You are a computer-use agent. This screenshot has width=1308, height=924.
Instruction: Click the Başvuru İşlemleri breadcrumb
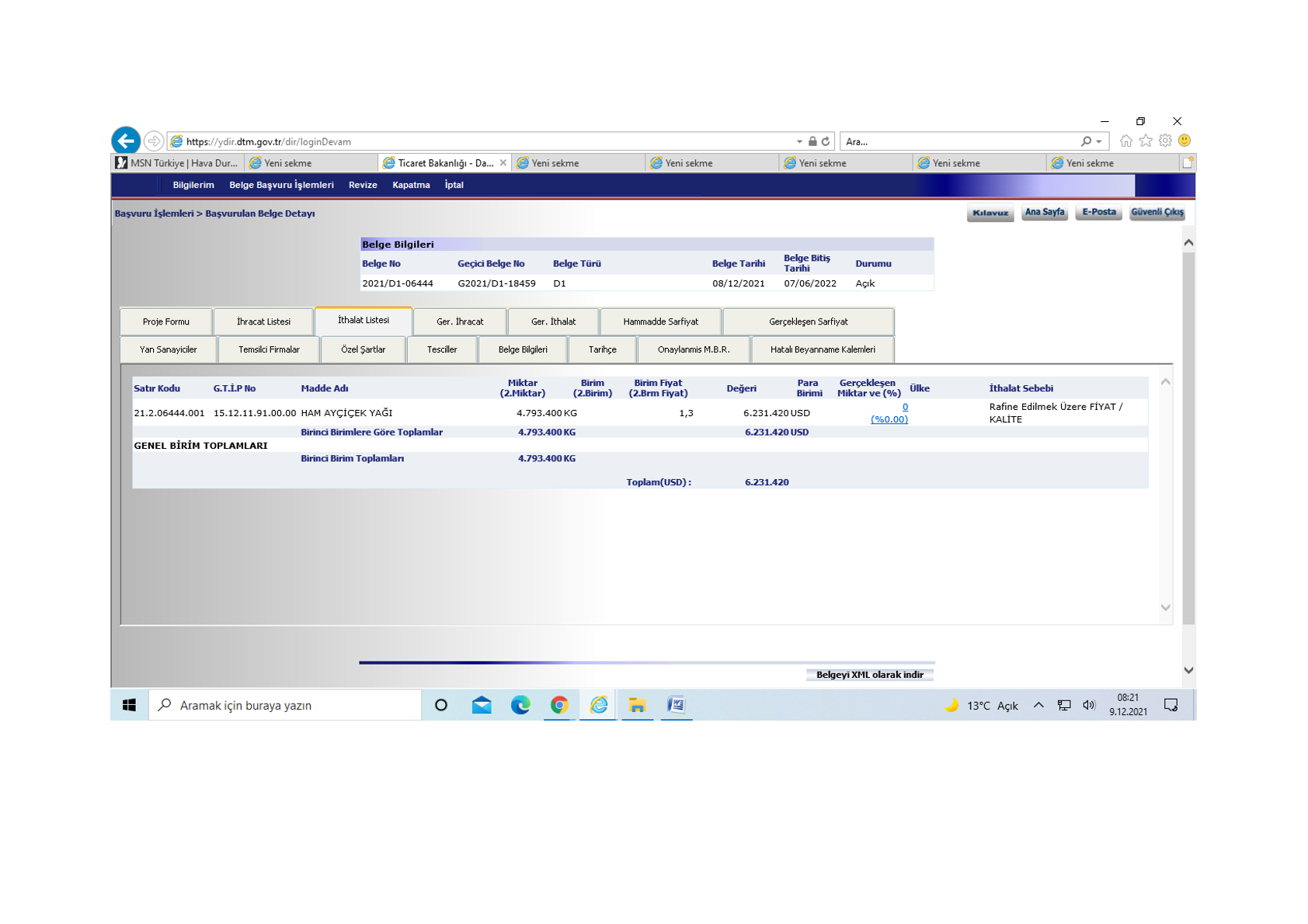coord(154,214)
